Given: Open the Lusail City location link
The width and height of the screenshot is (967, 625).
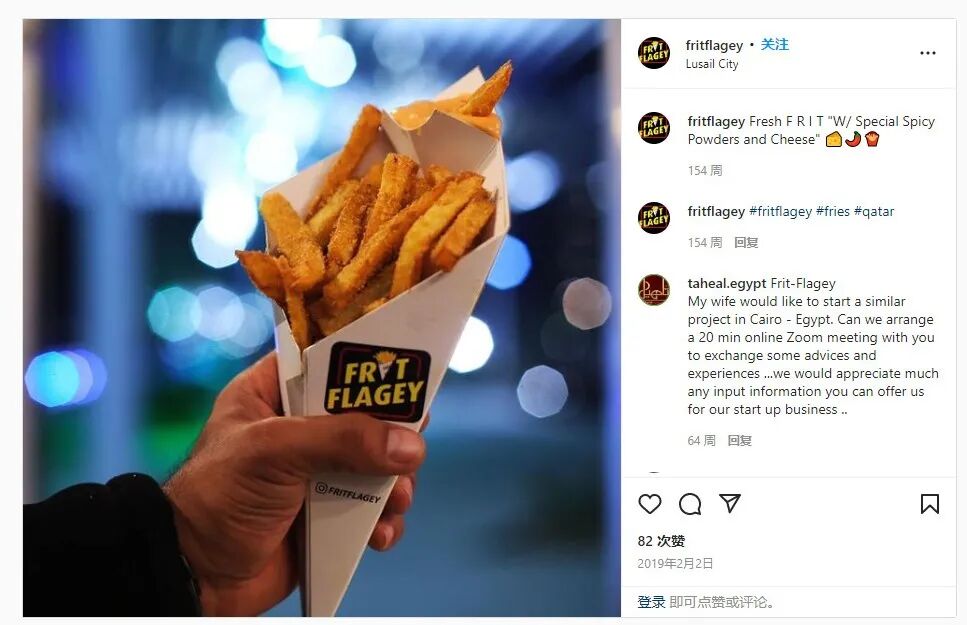Looking at the screenshot, I should [x=712, y=64].
